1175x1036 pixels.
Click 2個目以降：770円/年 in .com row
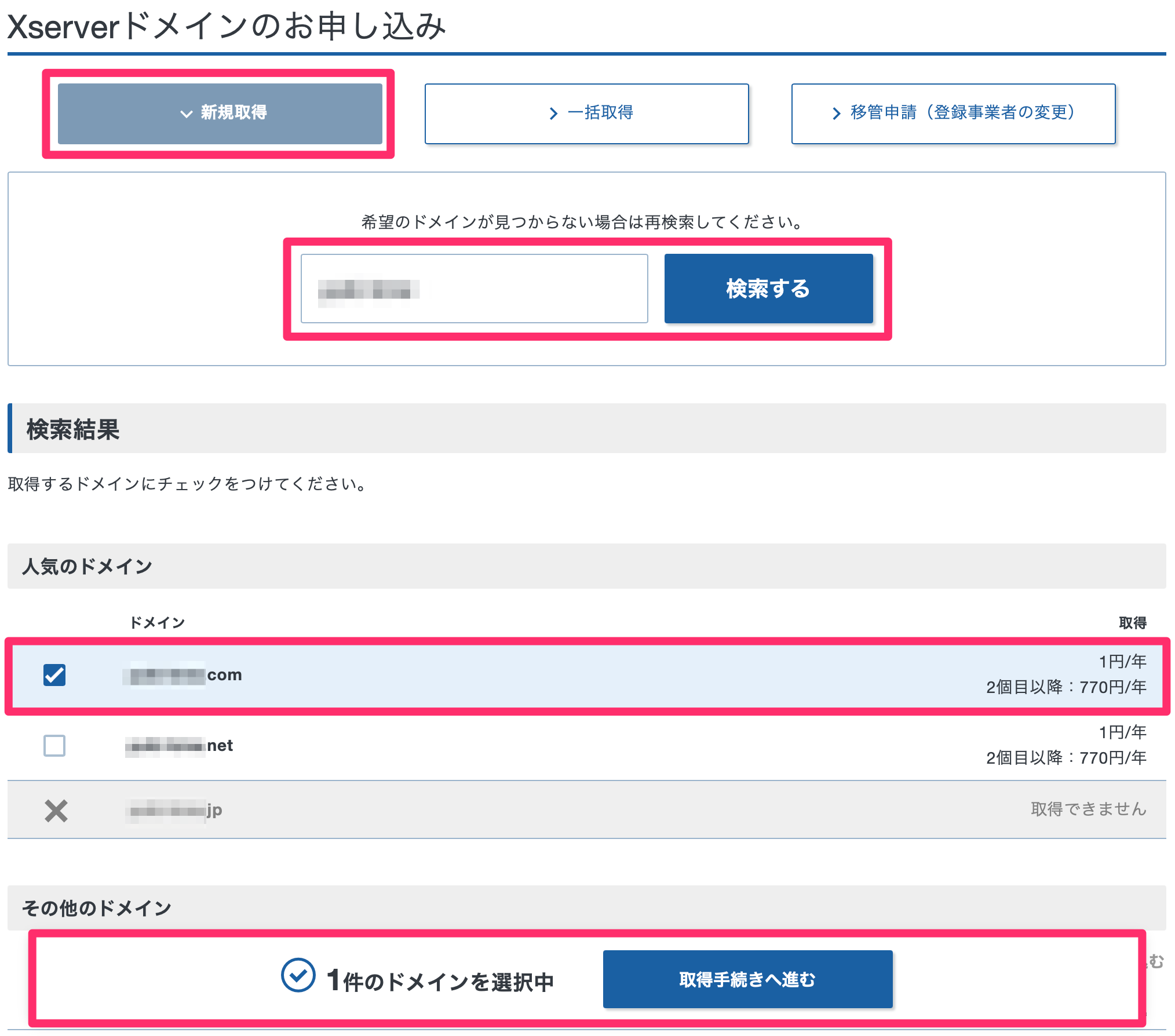[x=1066, y=687]
